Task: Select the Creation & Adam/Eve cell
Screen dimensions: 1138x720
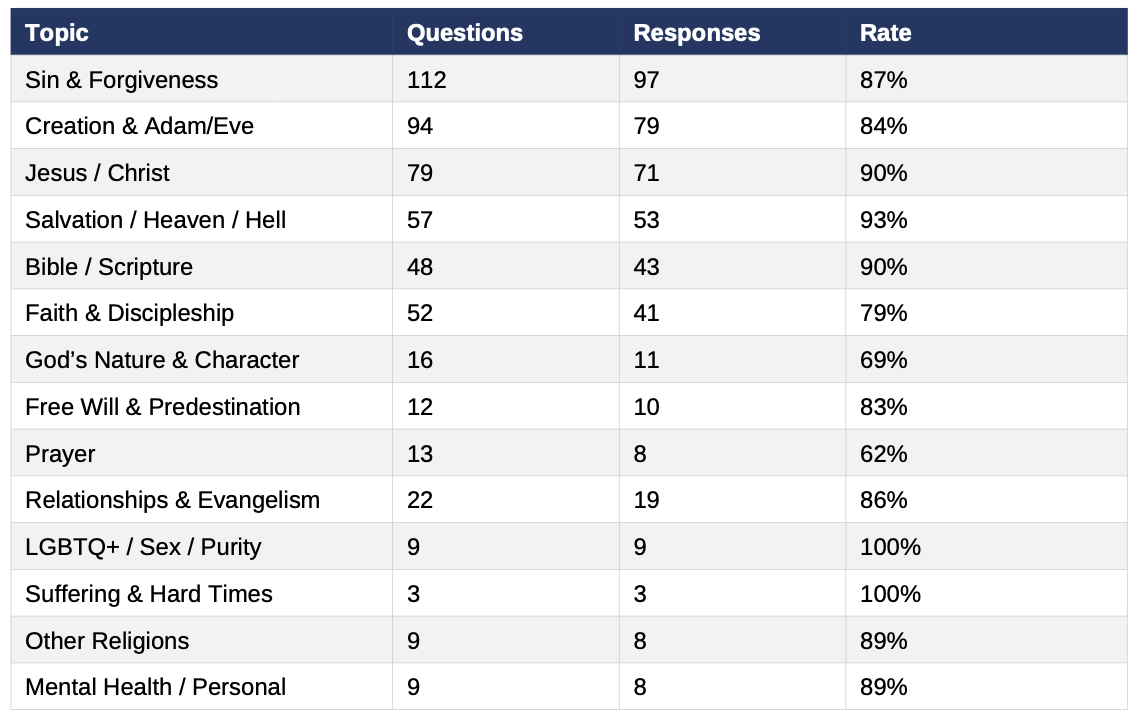Action: pyautogui.click(x=202, y=126)
